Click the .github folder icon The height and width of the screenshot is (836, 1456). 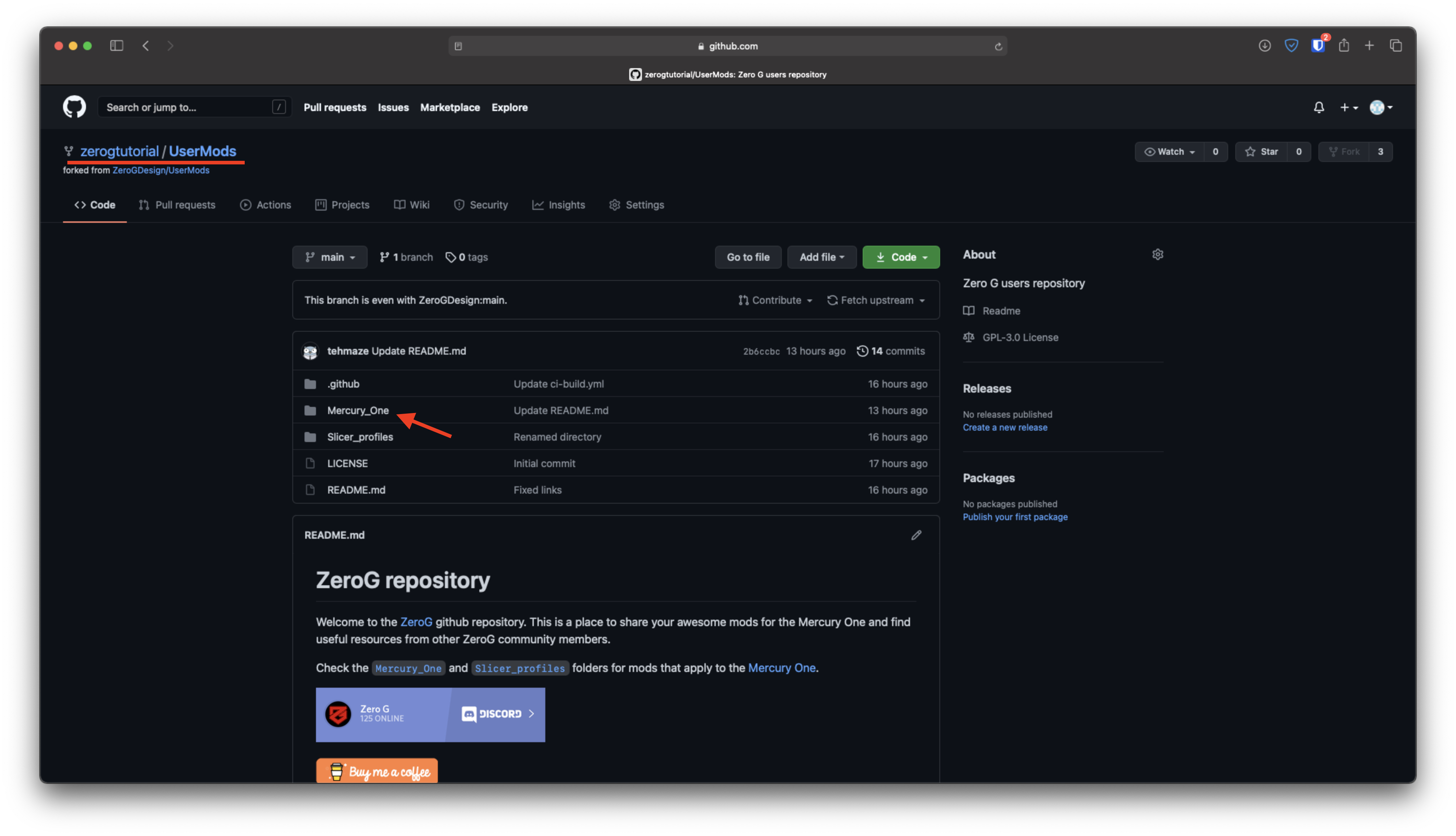pyautogui.click(x=310, y=384)
